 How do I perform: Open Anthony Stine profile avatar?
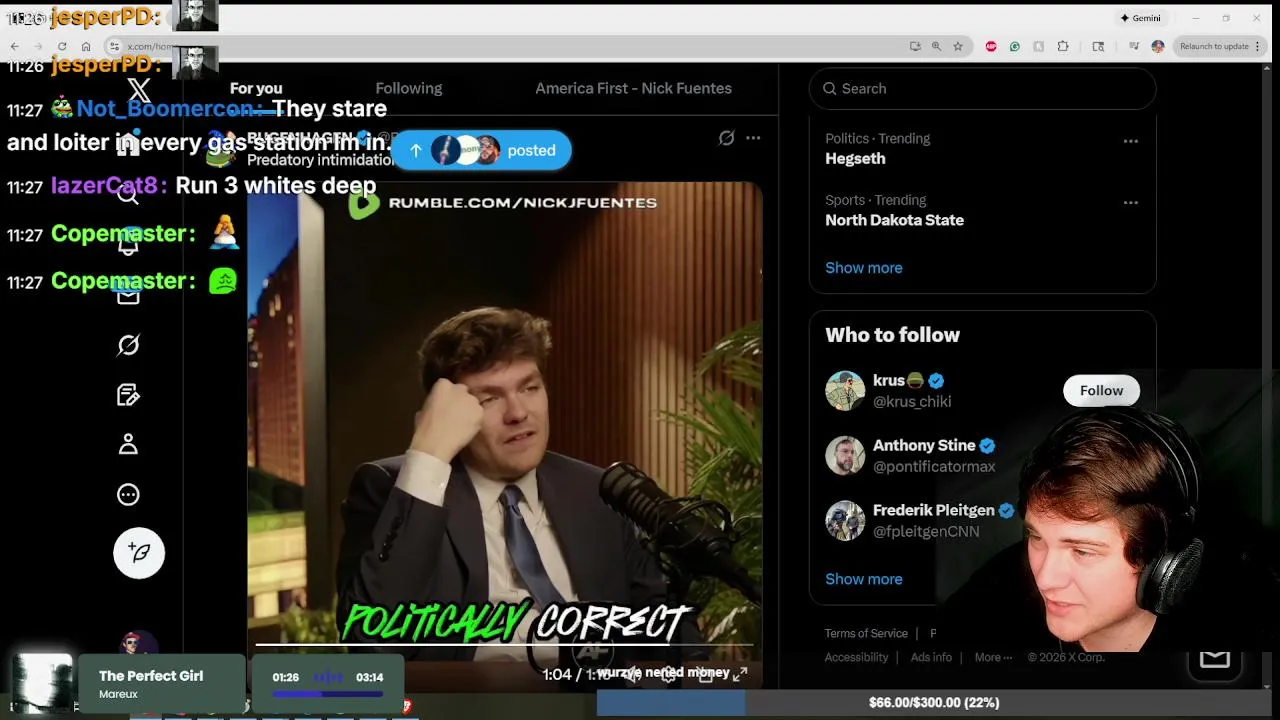pos(845,456)
